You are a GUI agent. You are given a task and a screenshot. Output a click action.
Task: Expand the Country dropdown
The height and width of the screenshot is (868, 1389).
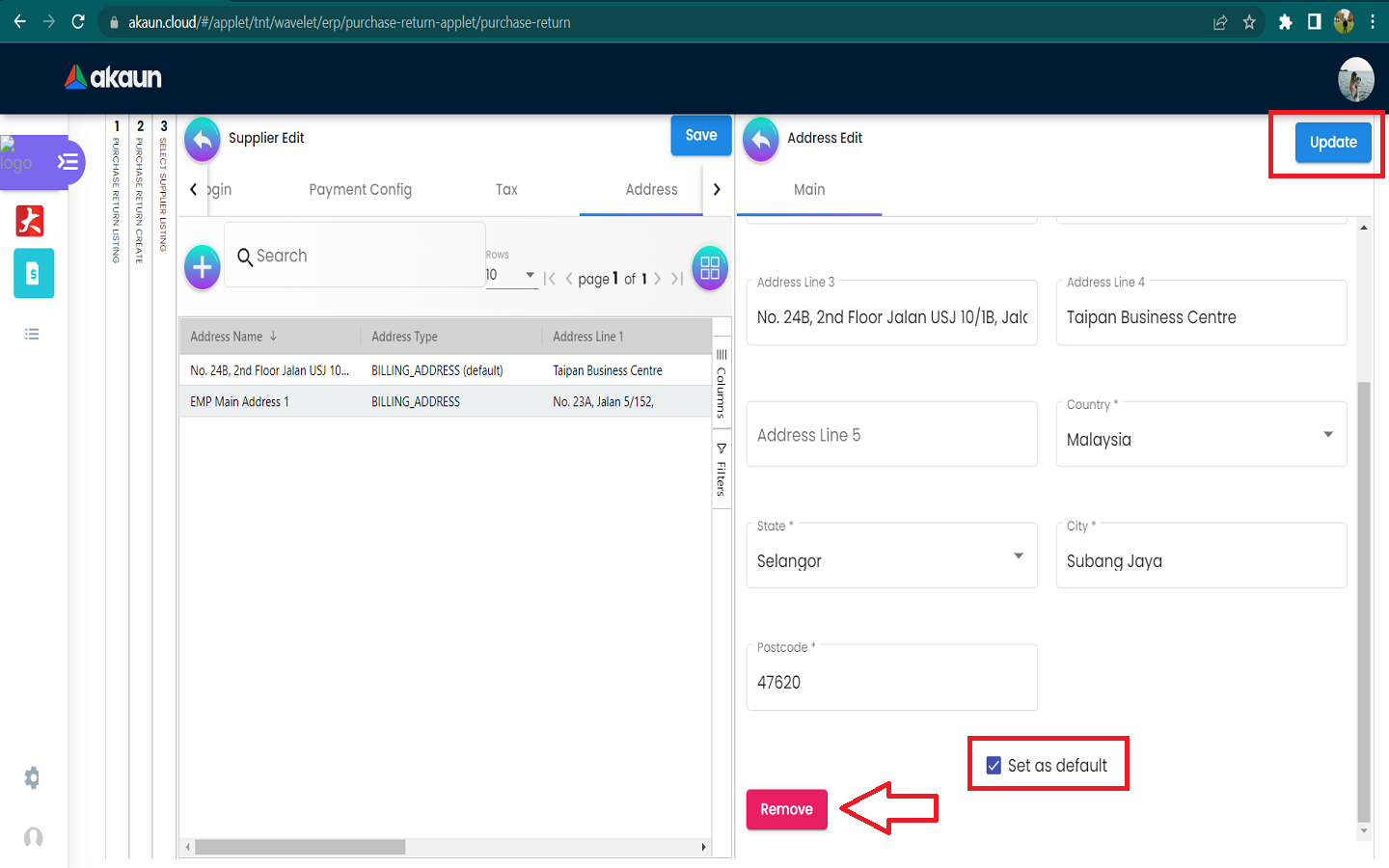pyautogui.click(x=1327, y=435)
